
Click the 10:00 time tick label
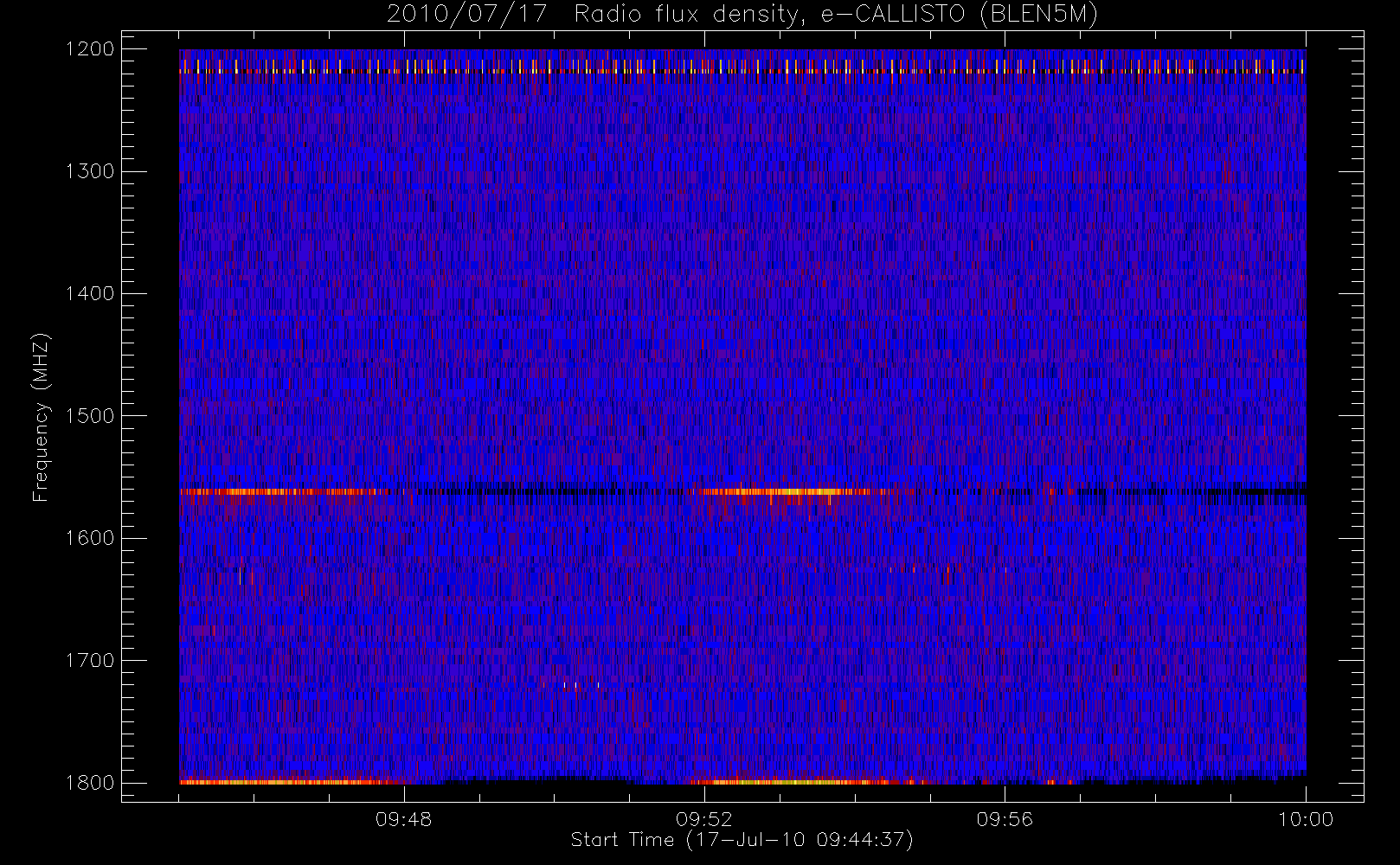[1306, 819]
